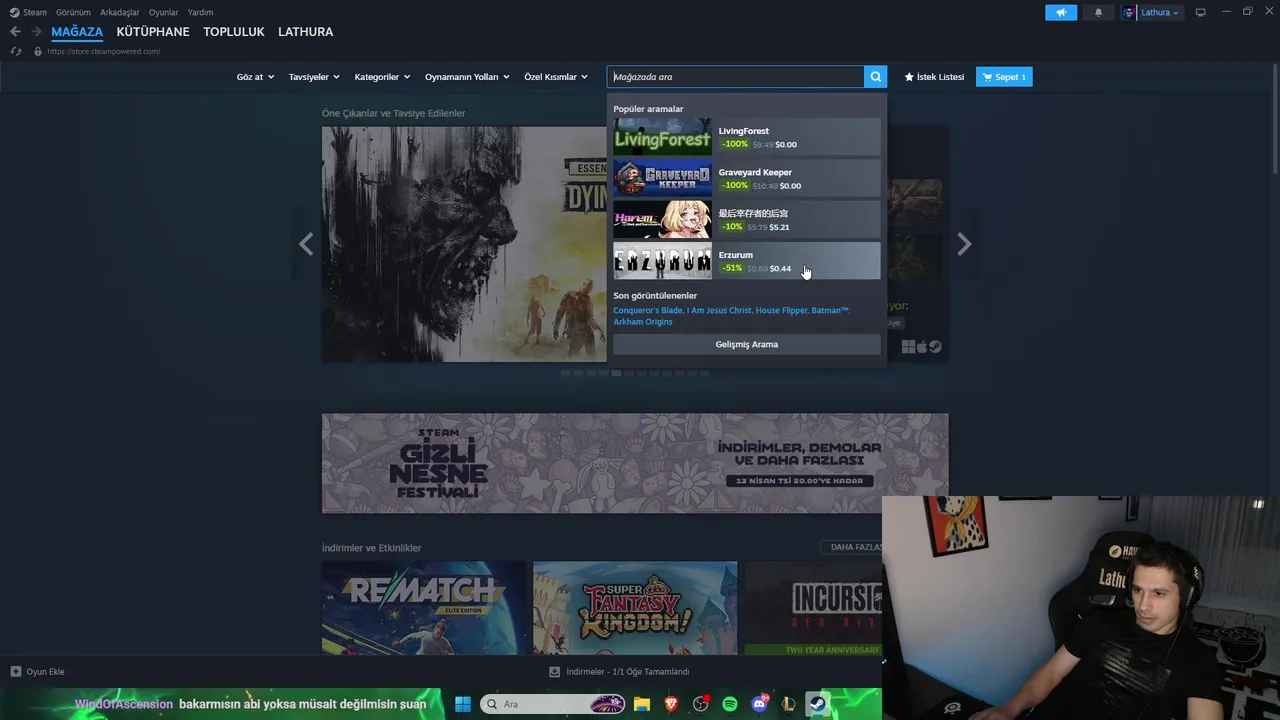Screen dimensions: 1280x720
Task: Open the Conqueror's Blade recent link
Action: click(647, 310)
